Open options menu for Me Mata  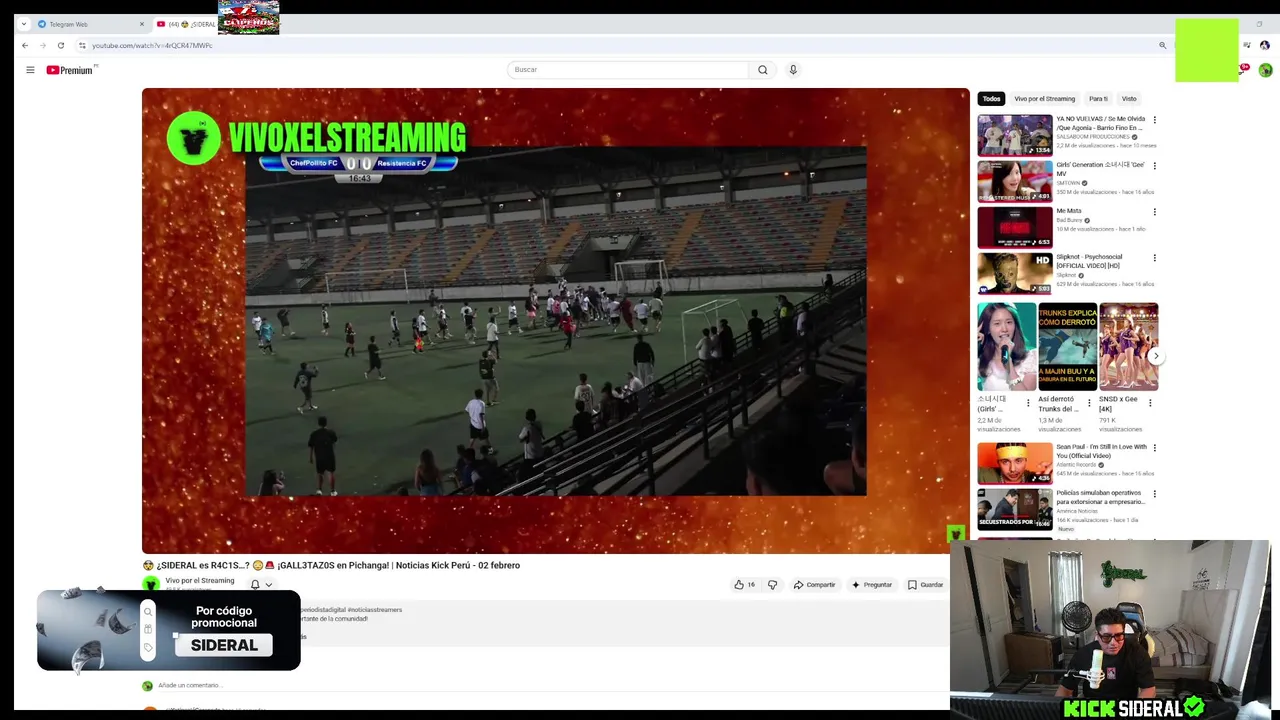pos(1155,212)
